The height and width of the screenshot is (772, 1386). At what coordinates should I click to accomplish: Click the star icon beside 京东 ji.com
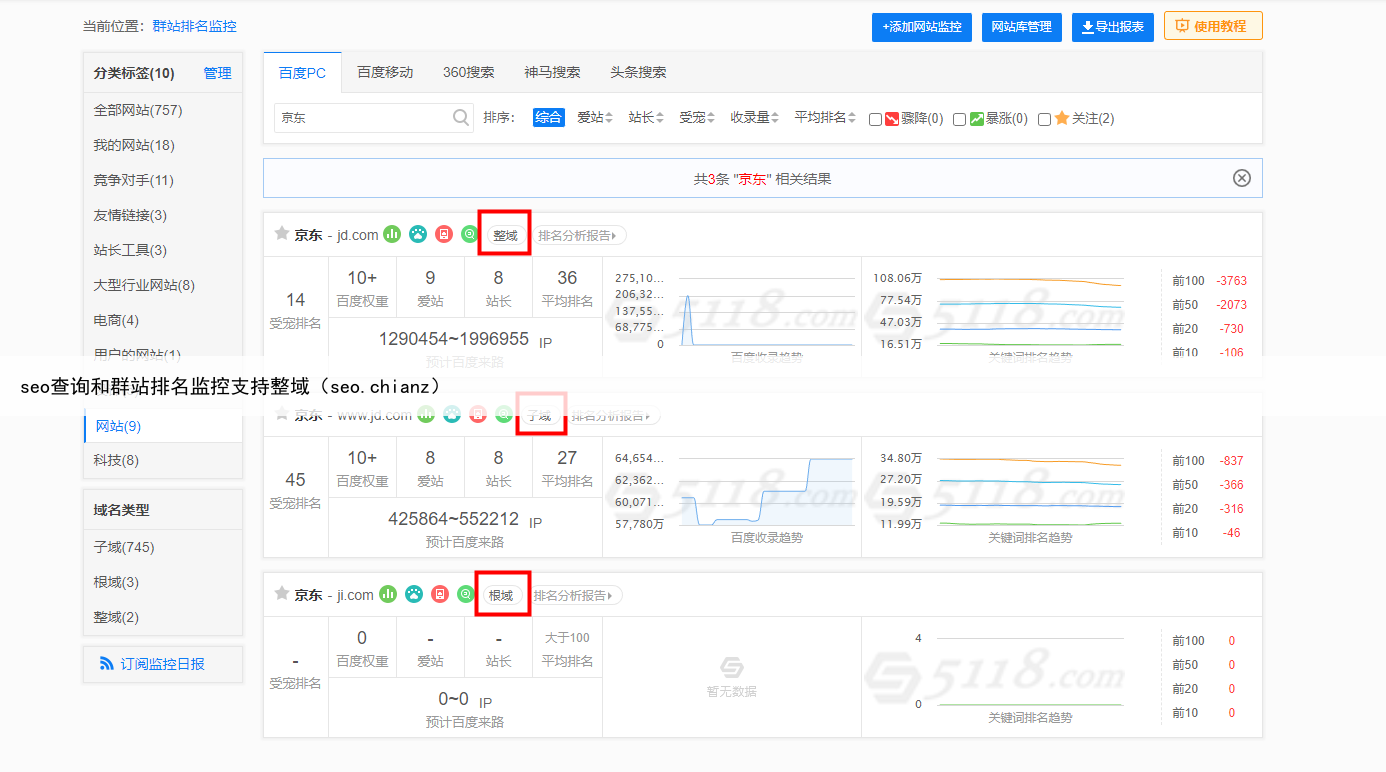coord(282,594)
